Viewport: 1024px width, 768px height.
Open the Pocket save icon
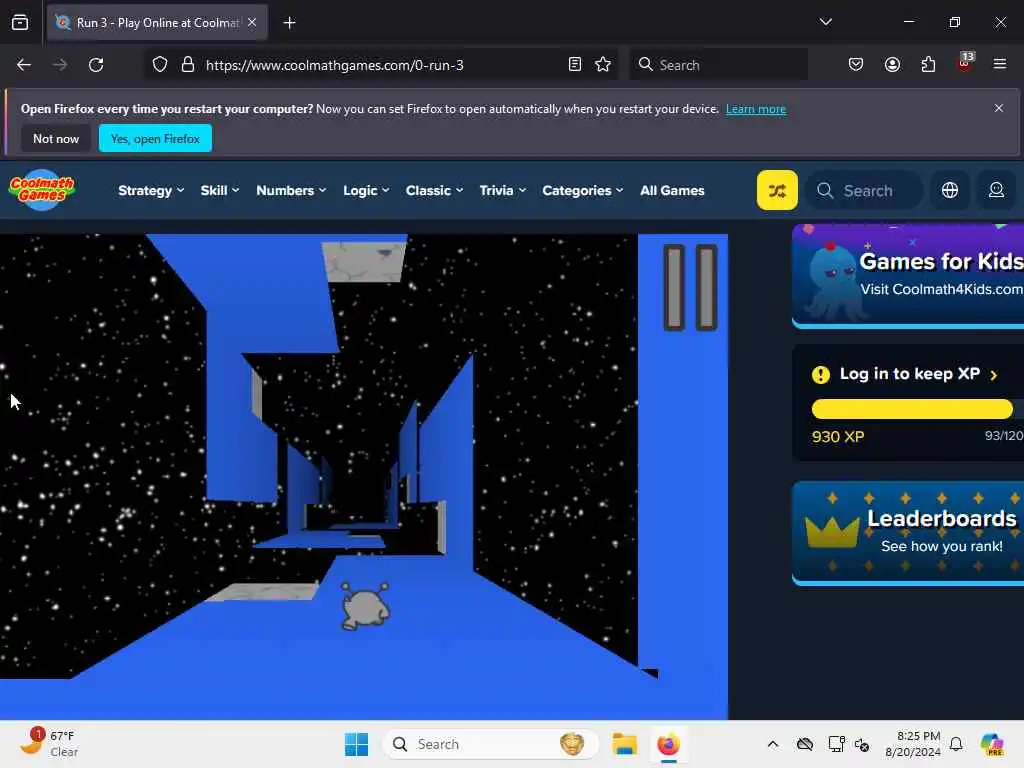[856, 65]
